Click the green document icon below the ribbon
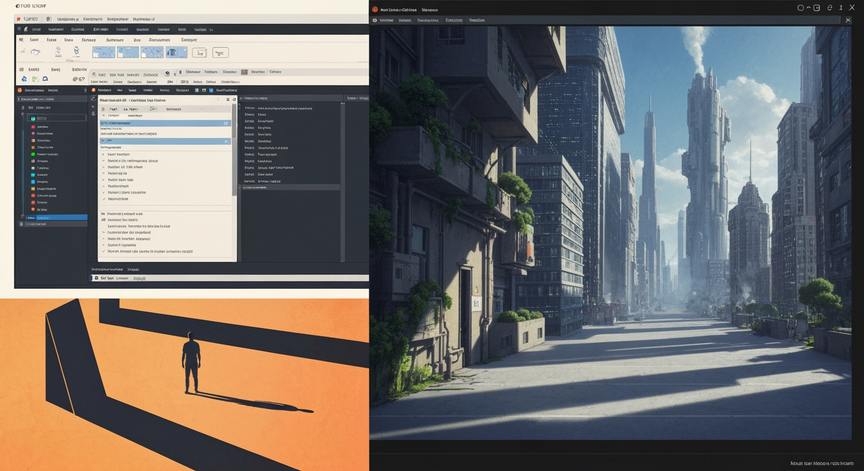 point(35,79)
